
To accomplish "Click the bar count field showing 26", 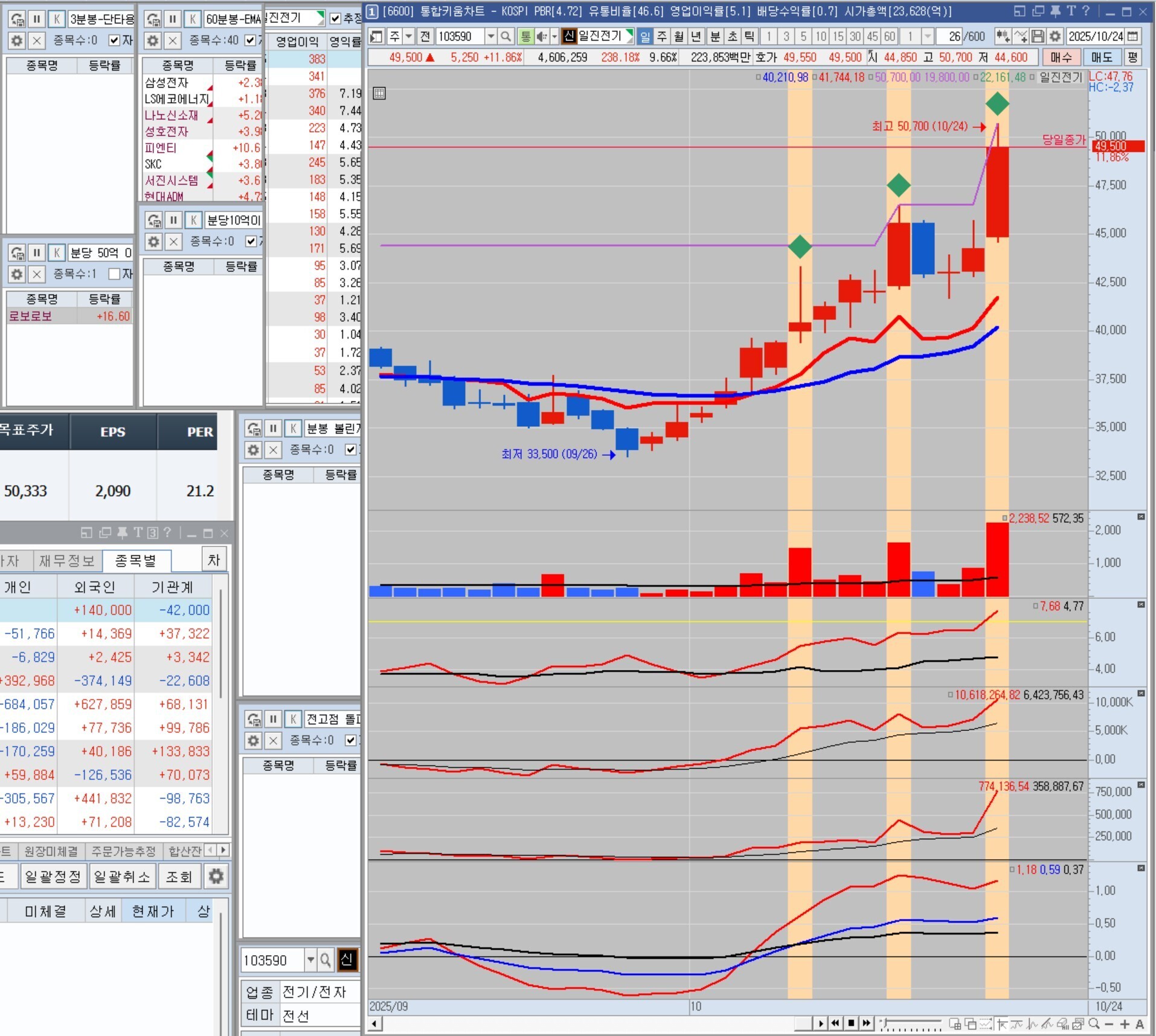I will [x=949, y=37].
